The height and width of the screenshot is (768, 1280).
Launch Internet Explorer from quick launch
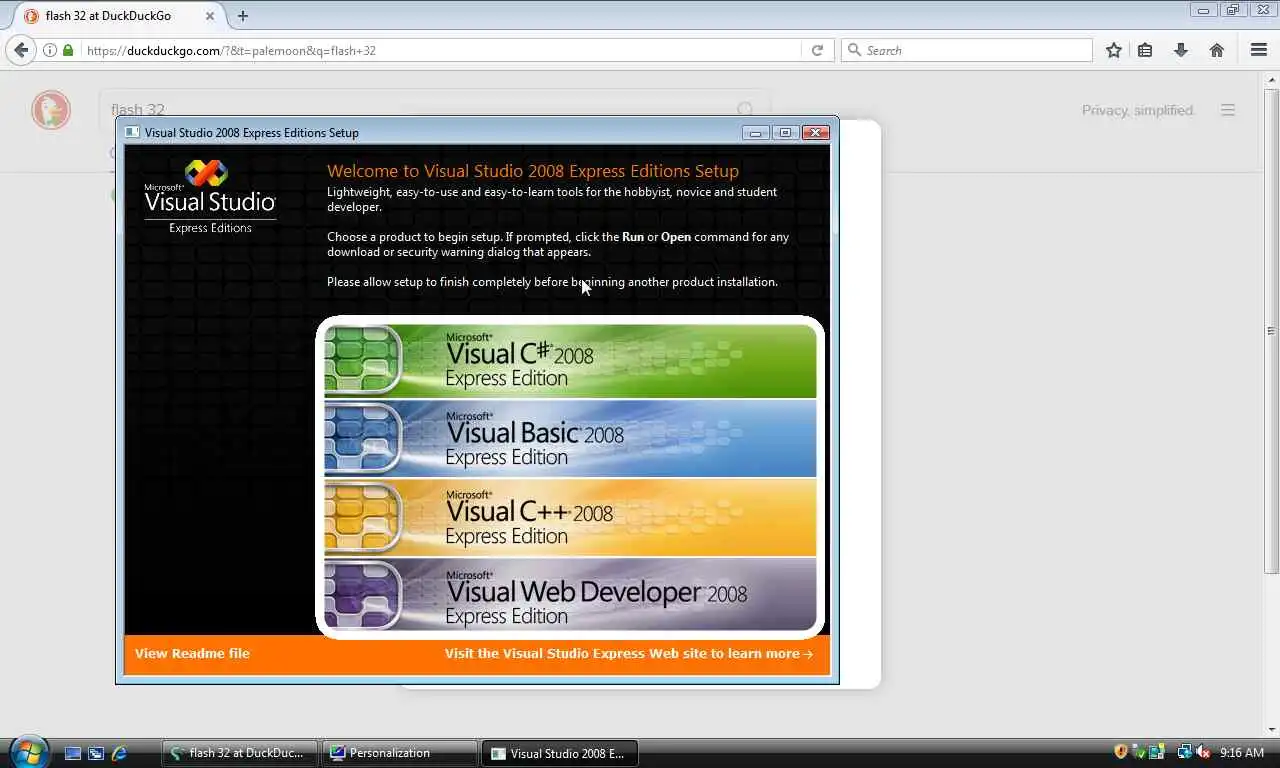[x=119, y=753]
